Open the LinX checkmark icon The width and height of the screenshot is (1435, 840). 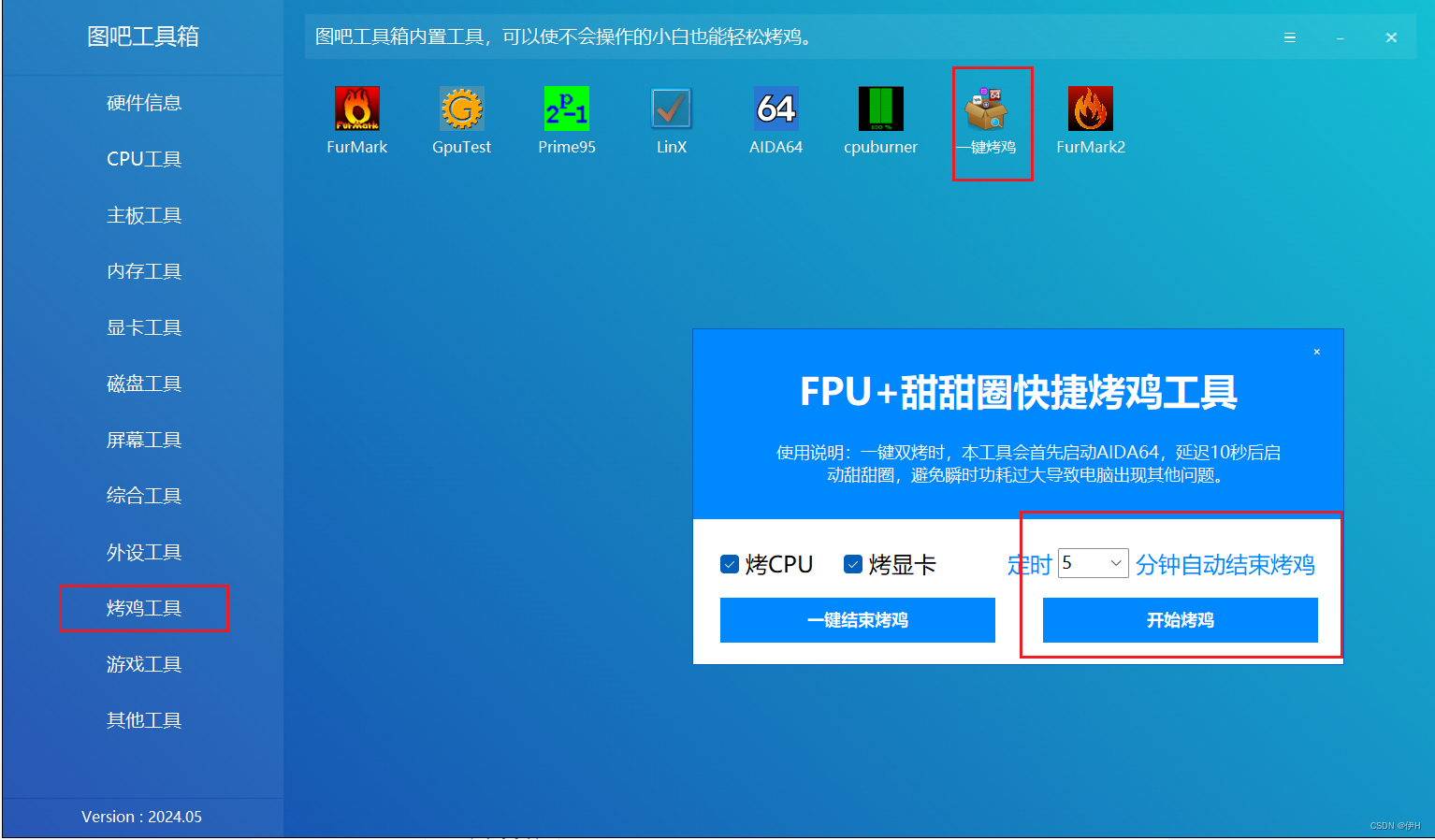click(x=671, y=109)
